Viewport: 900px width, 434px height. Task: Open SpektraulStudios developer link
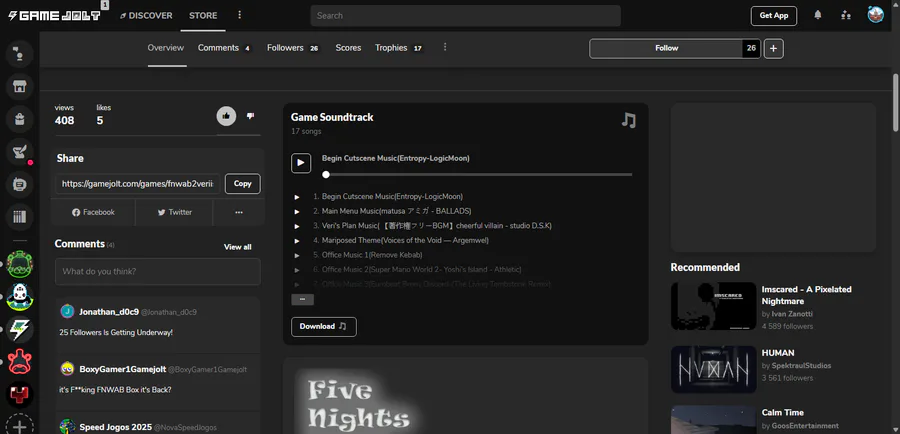[x=801, y=366]
